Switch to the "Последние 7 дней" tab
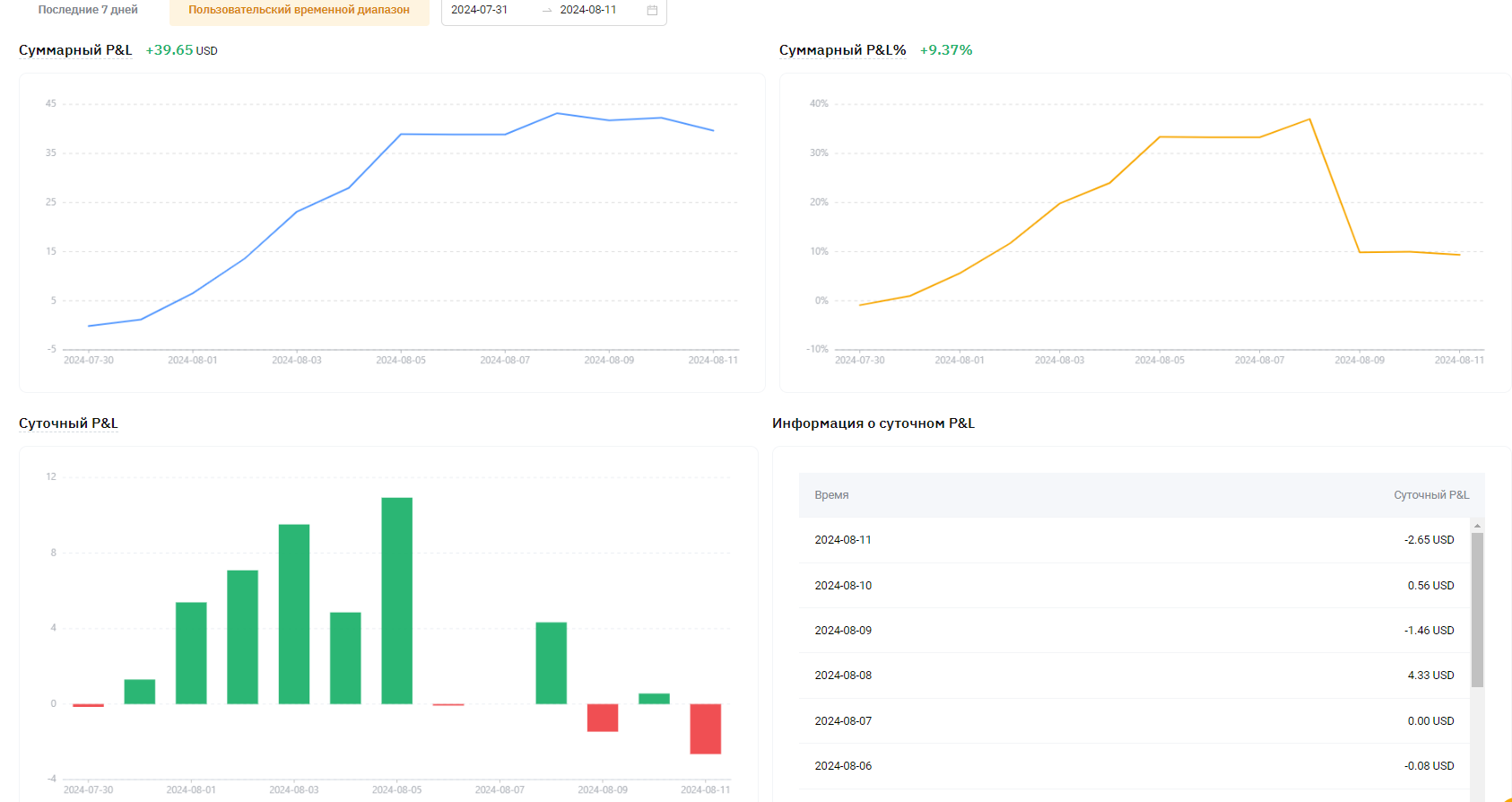The width and height of the screenshot is (1512, 802). click(88, 10)
